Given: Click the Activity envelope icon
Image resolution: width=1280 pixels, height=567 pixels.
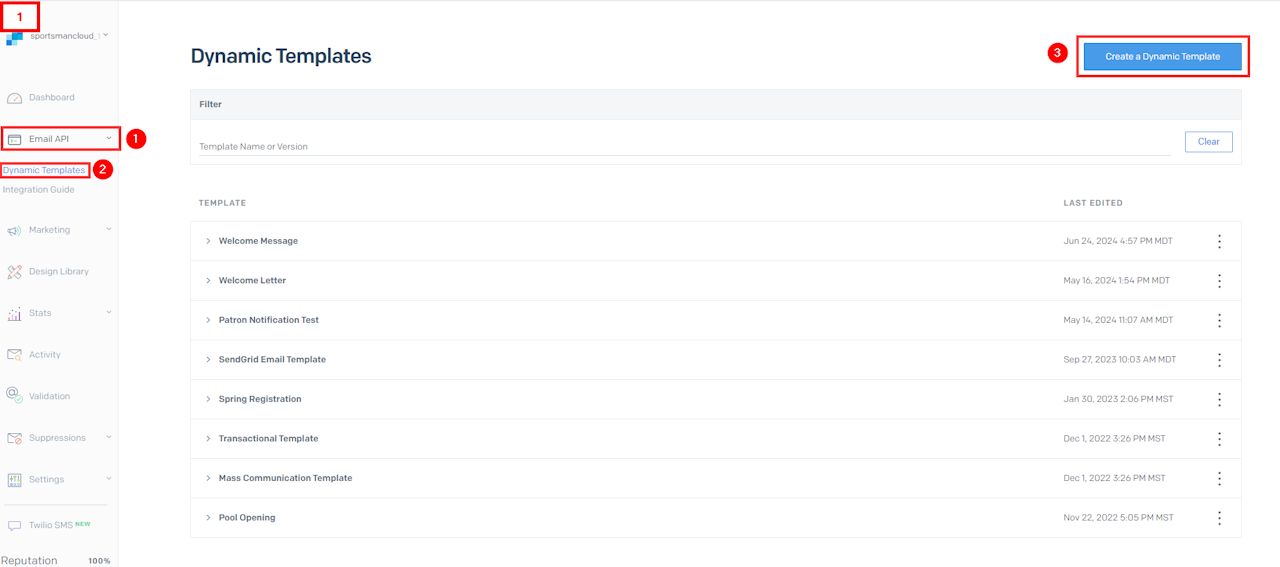Looking at the screenshot, I should [x=14, y=355].
